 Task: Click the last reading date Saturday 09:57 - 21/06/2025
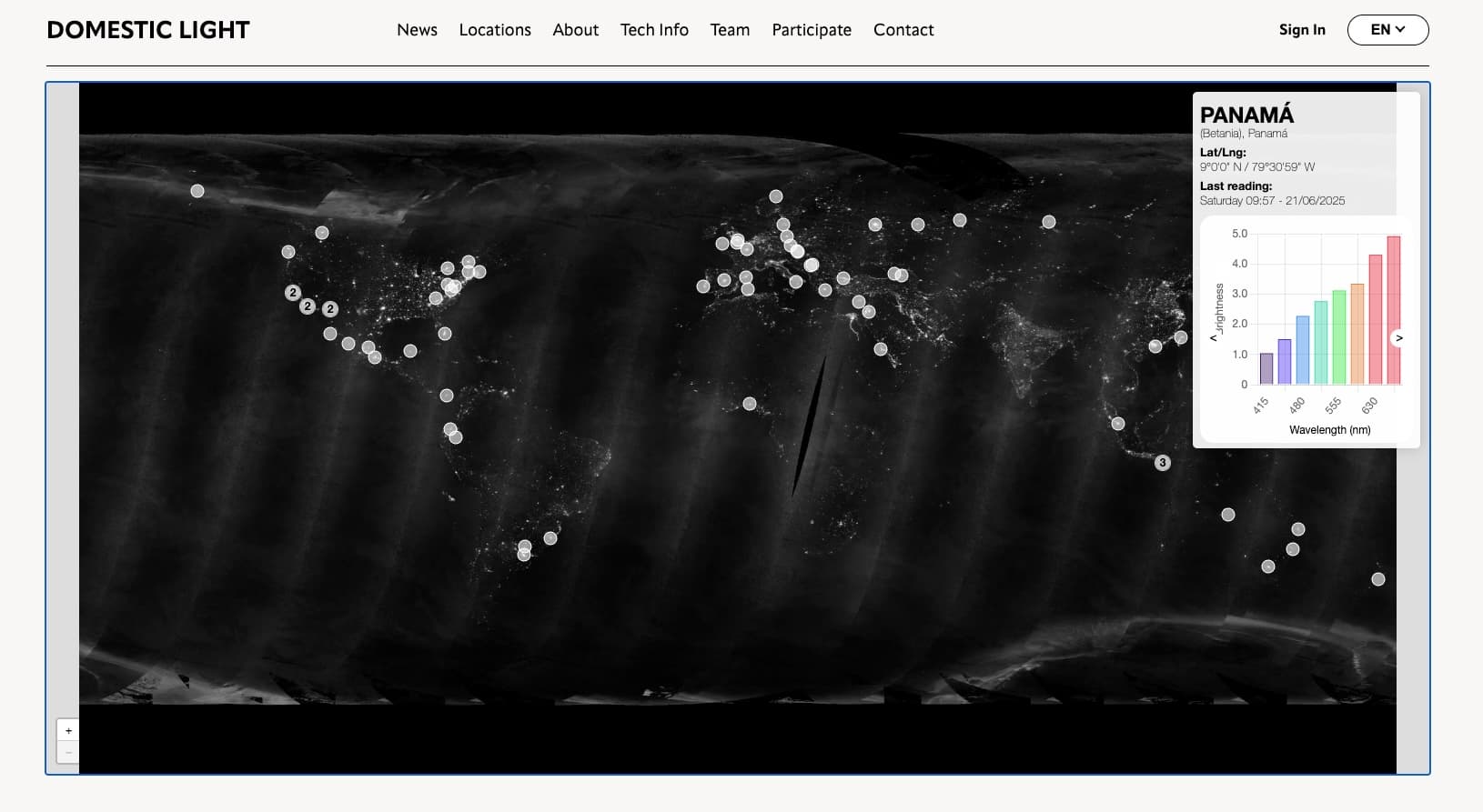click(x=1272, y=201)
